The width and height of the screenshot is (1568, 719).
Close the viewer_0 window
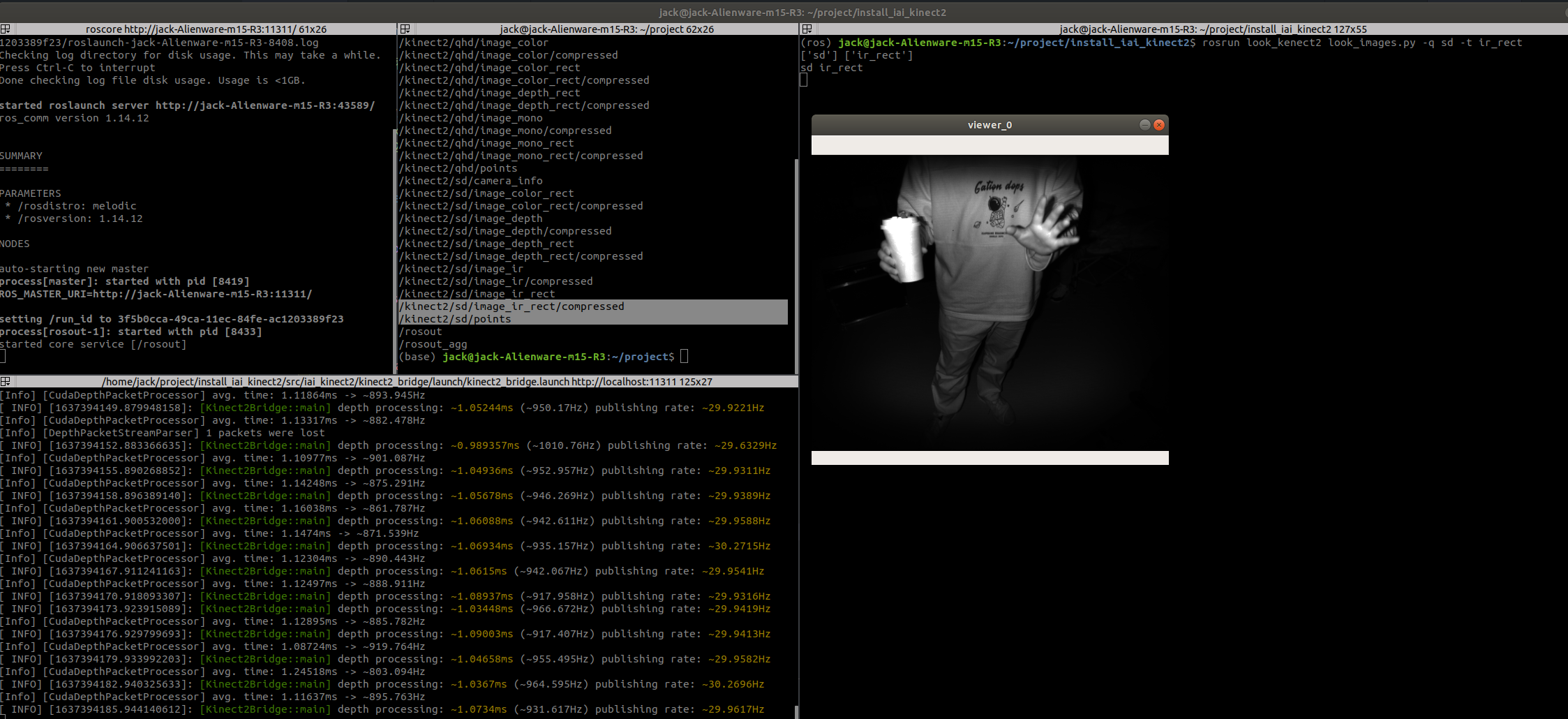click(1159, 125)
